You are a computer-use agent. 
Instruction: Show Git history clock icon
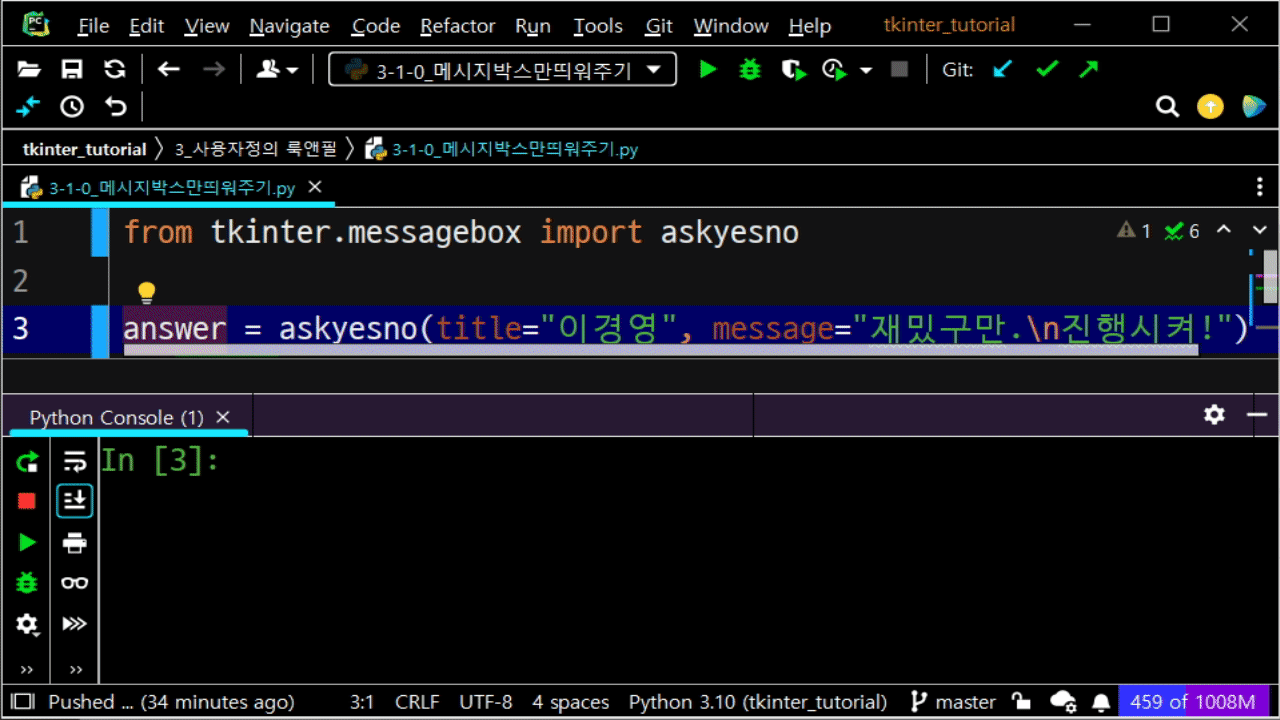[72, 106]
